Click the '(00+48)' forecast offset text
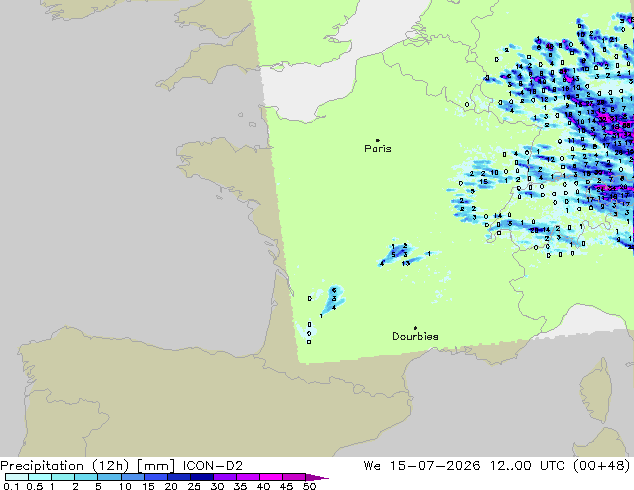634x490 pixels. tap(601, 466)
